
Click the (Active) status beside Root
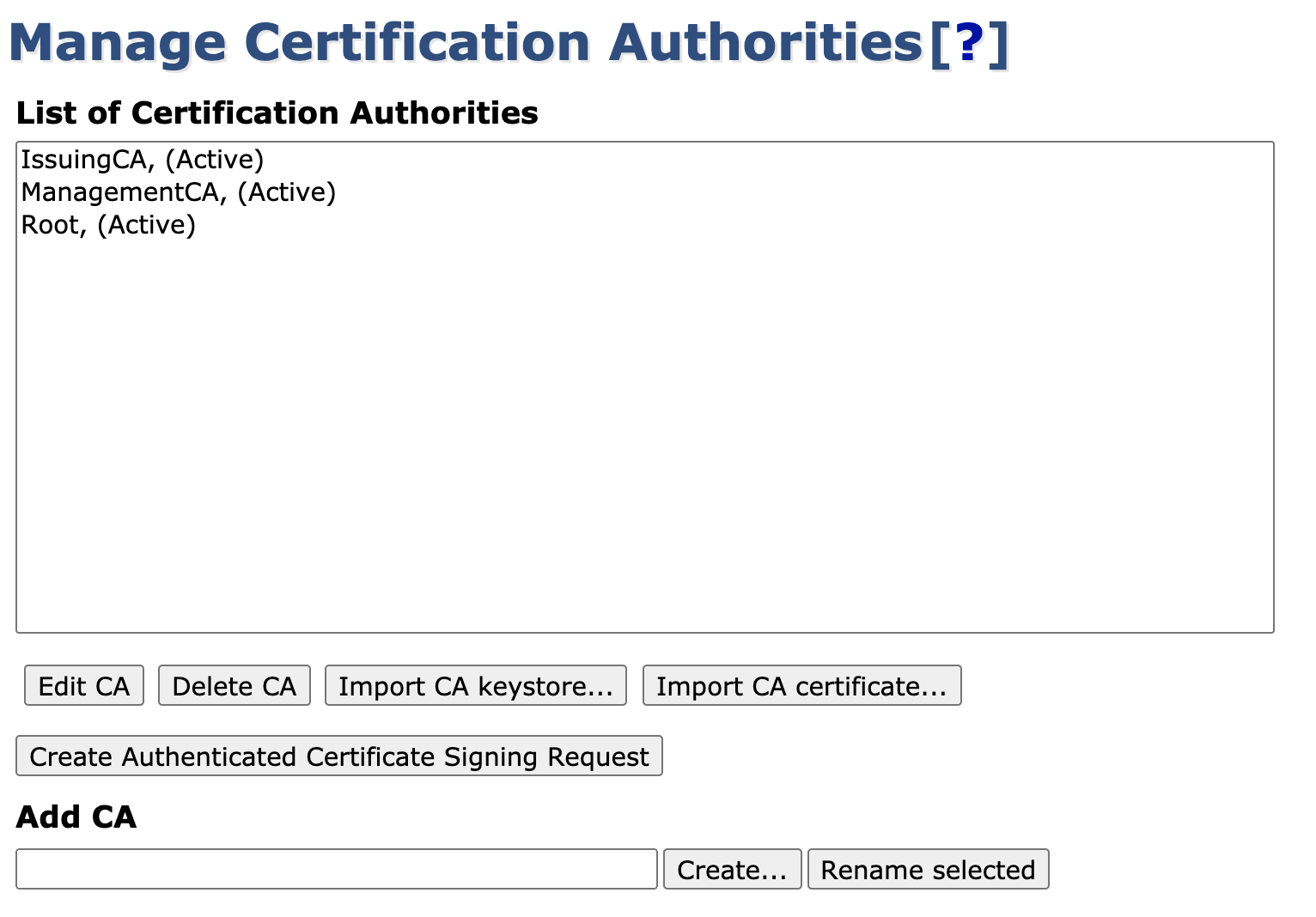click(x=147, y=225)
